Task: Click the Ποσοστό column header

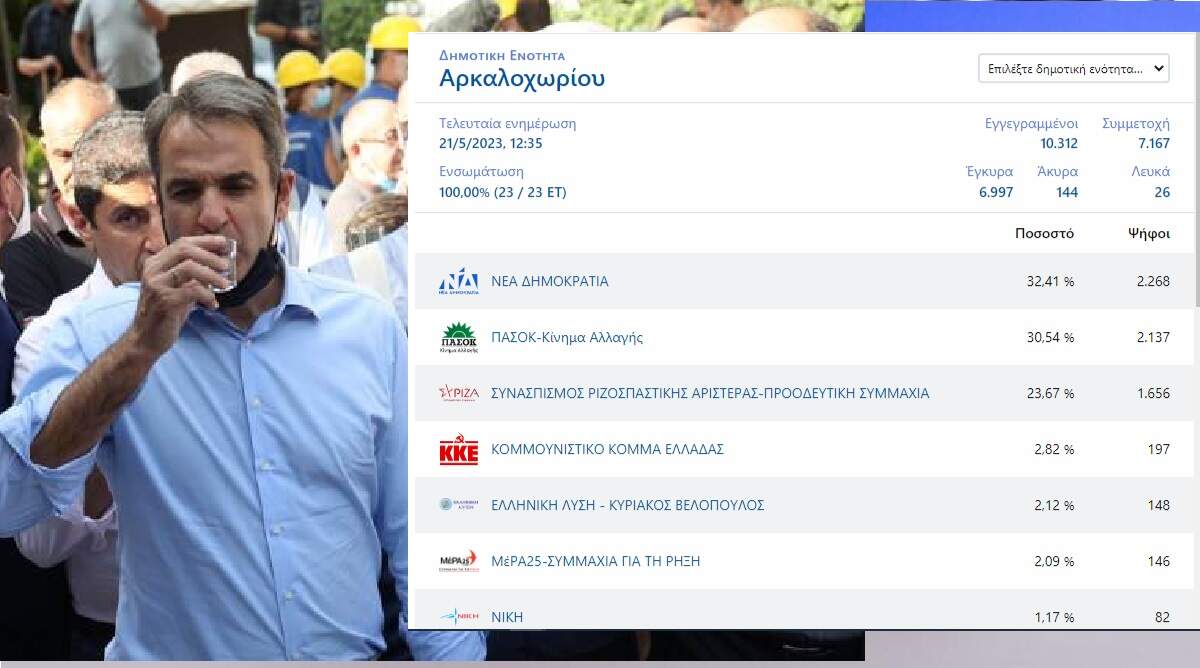Action: [1044, 234]
